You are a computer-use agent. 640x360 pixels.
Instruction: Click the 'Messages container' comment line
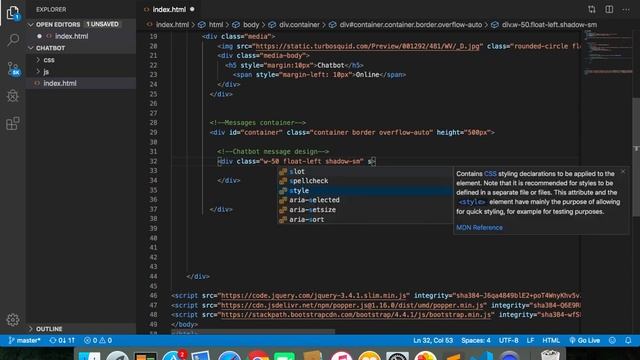(258, 122)
